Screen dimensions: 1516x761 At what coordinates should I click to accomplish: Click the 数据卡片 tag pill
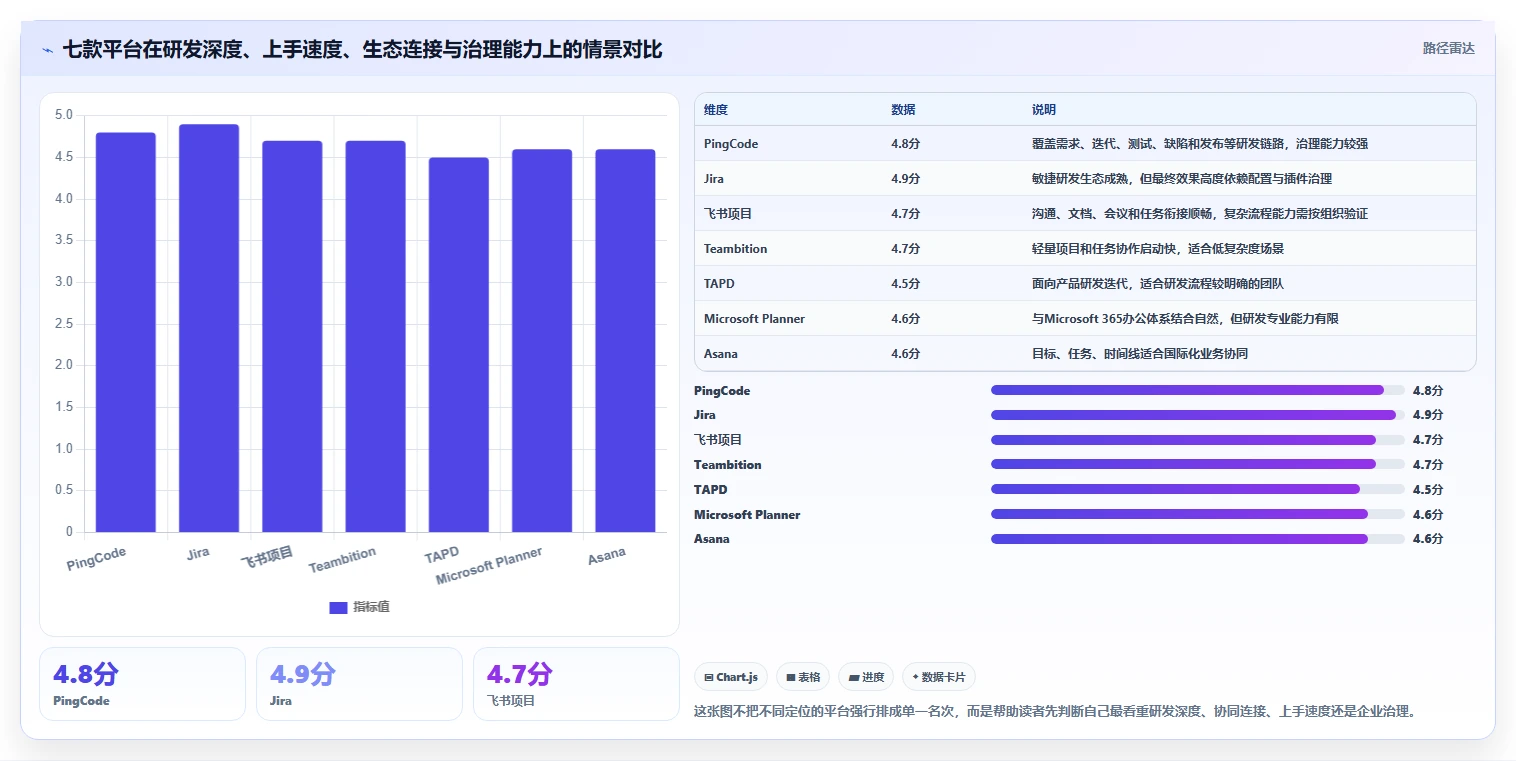(x=939, y=677)
